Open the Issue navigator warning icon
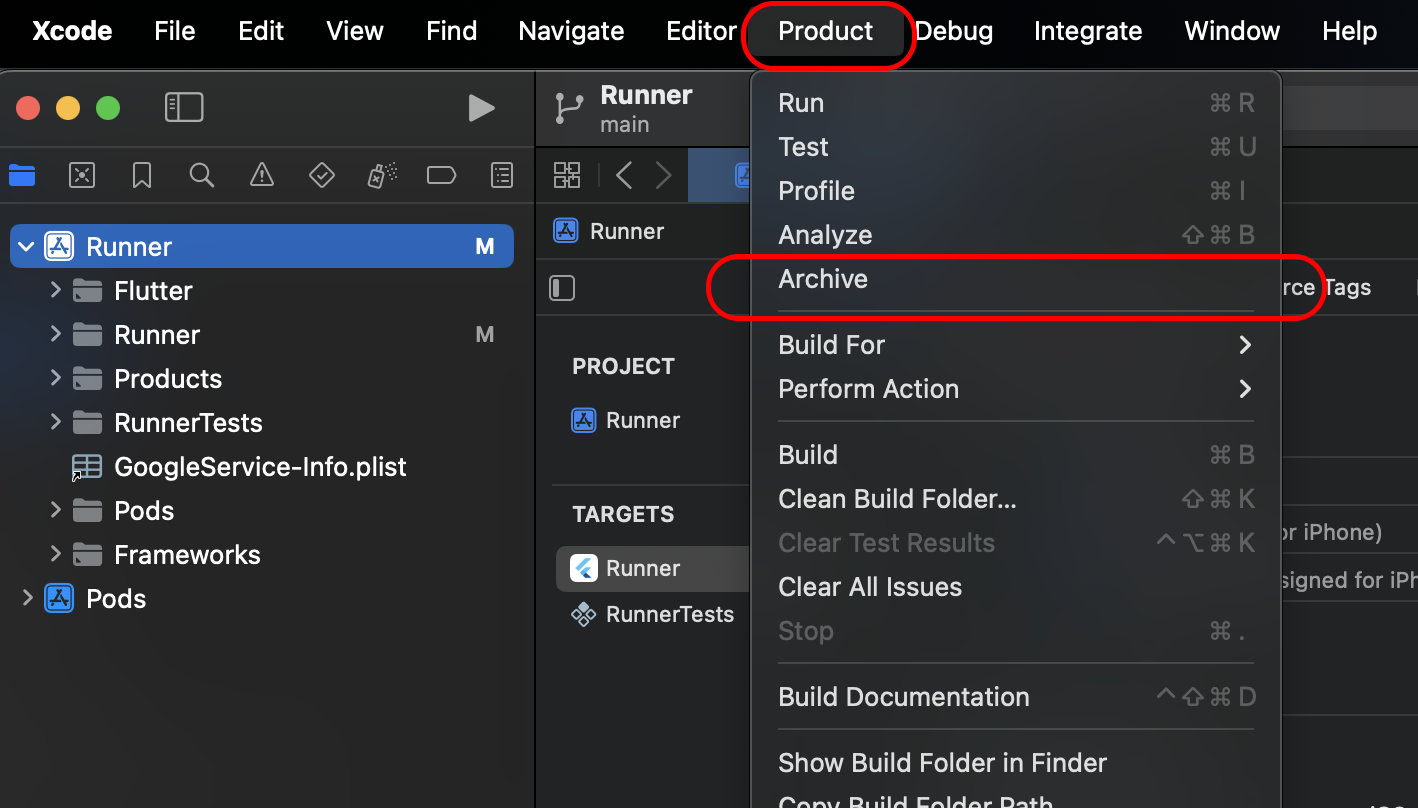Screen dimensions: 1418x808 tap(262, 176)
